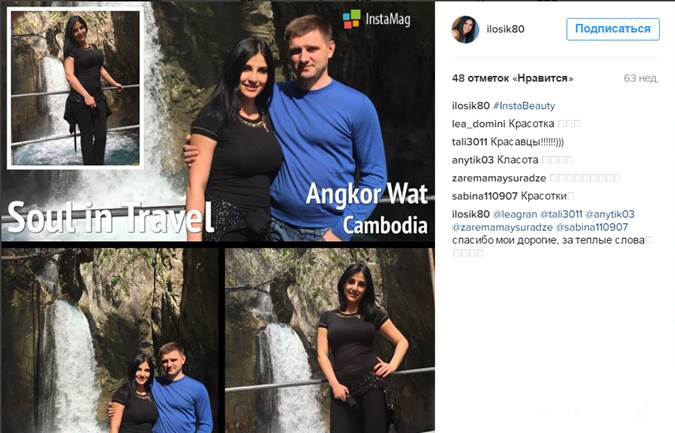Click the 63 нед. timestamp
Image resolution: width=675 pixels, height=433 pixels.
pyautogui.click(x=641, y=78)
